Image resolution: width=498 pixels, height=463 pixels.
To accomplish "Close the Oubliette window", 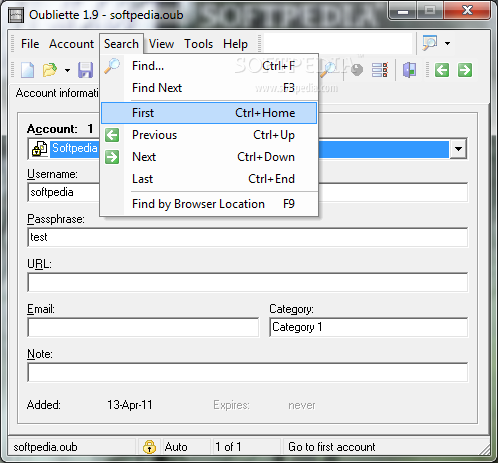I will click(467, 11).
